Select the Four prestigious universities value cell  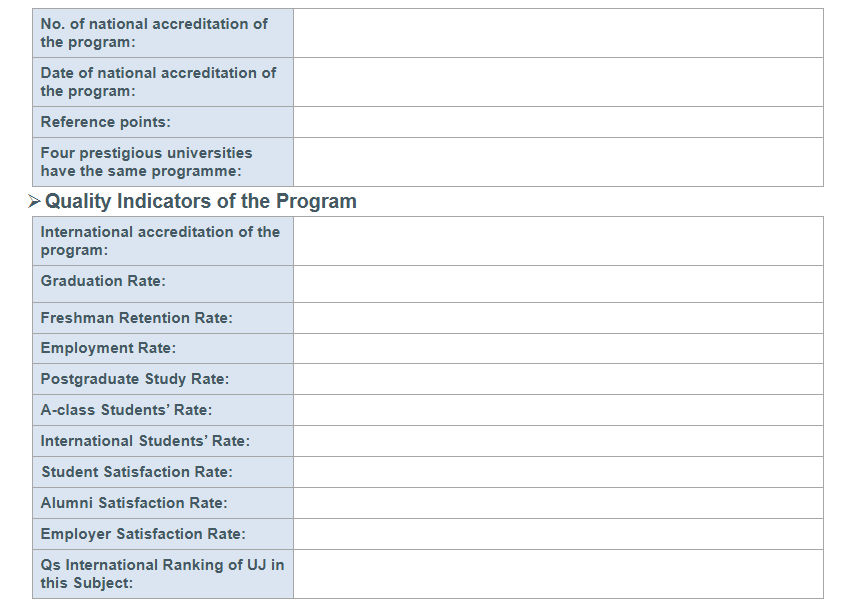(558, 162)
